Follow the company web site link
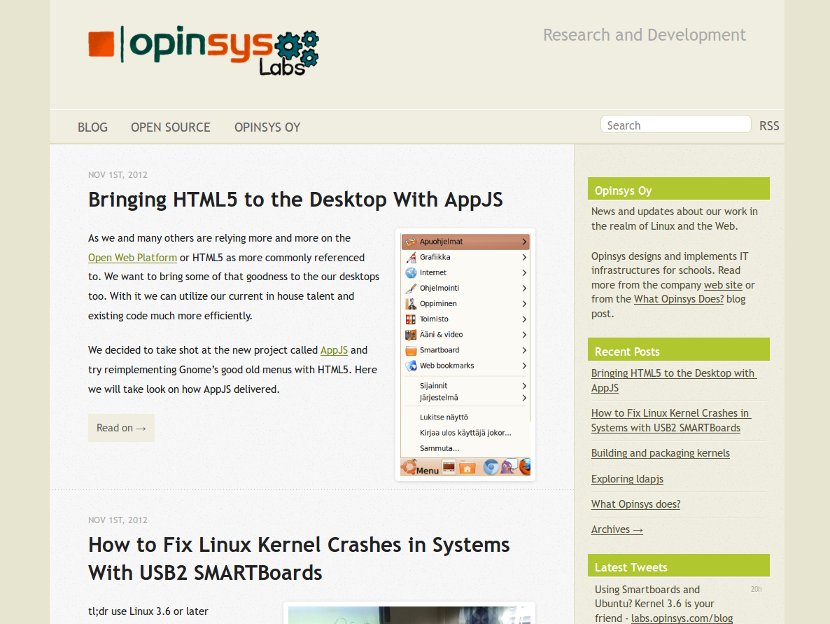The height and width of the screenshot is (624, 830). (723, 285)
